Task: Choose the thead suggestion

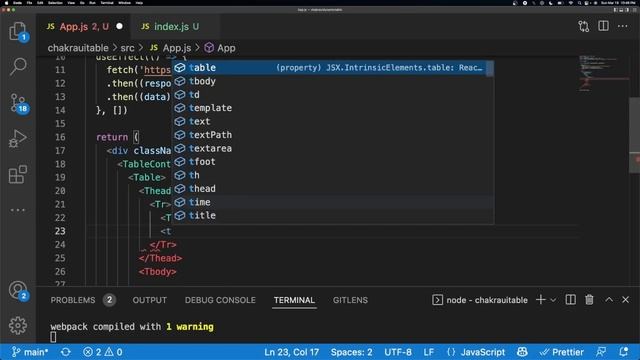Action: pos(330,189)
